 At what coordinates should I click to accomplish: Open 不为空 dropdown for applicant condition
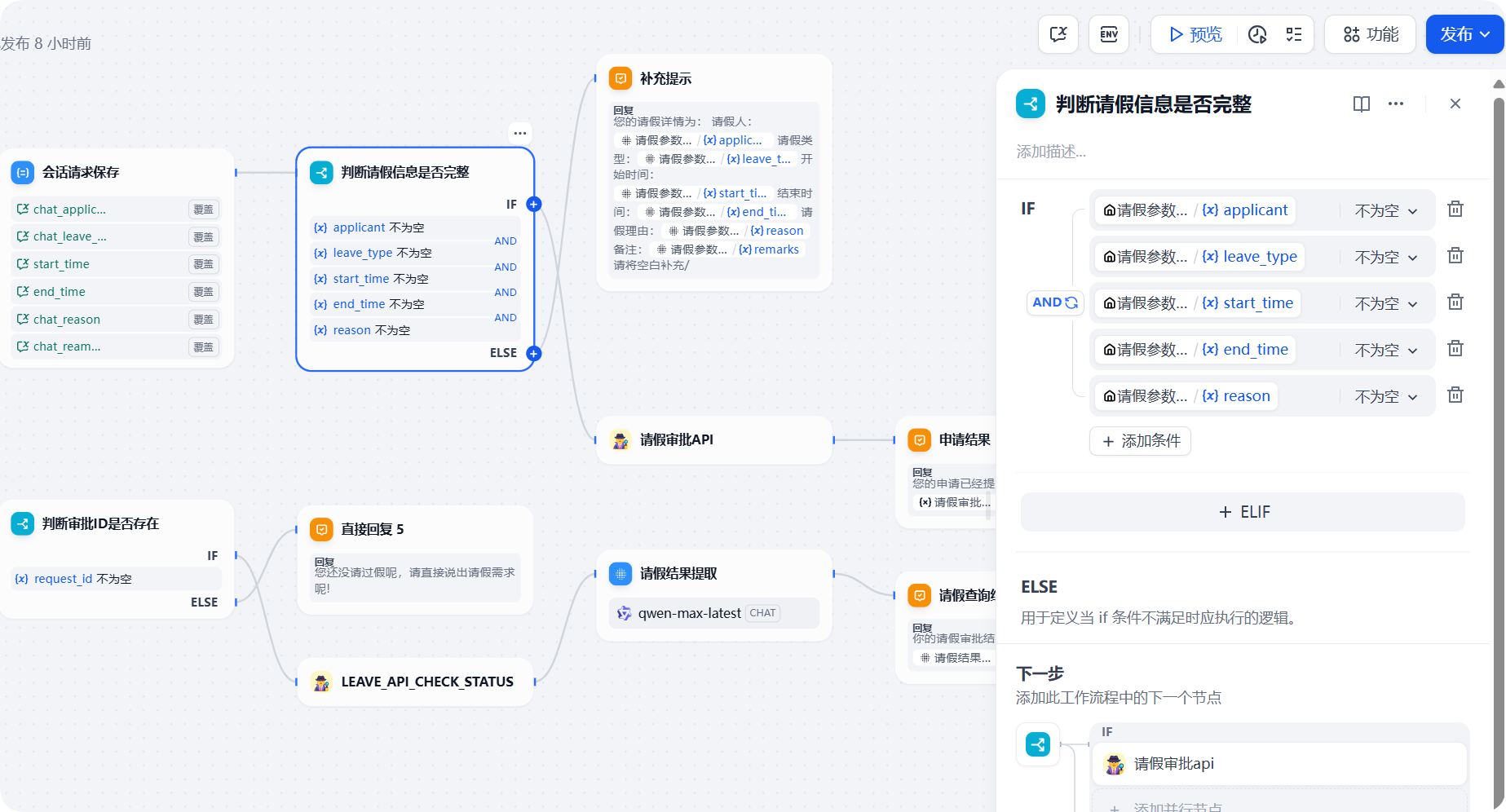click(1386, 211)
